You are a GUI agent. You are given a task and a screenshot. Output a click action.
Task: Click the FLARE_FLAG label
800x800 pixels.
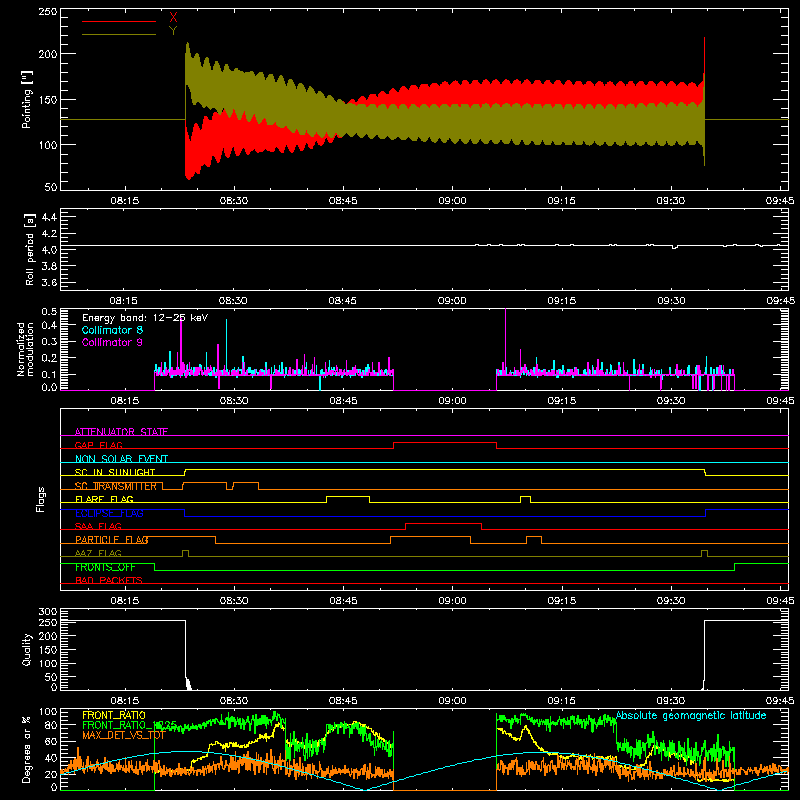coord(104,499)
